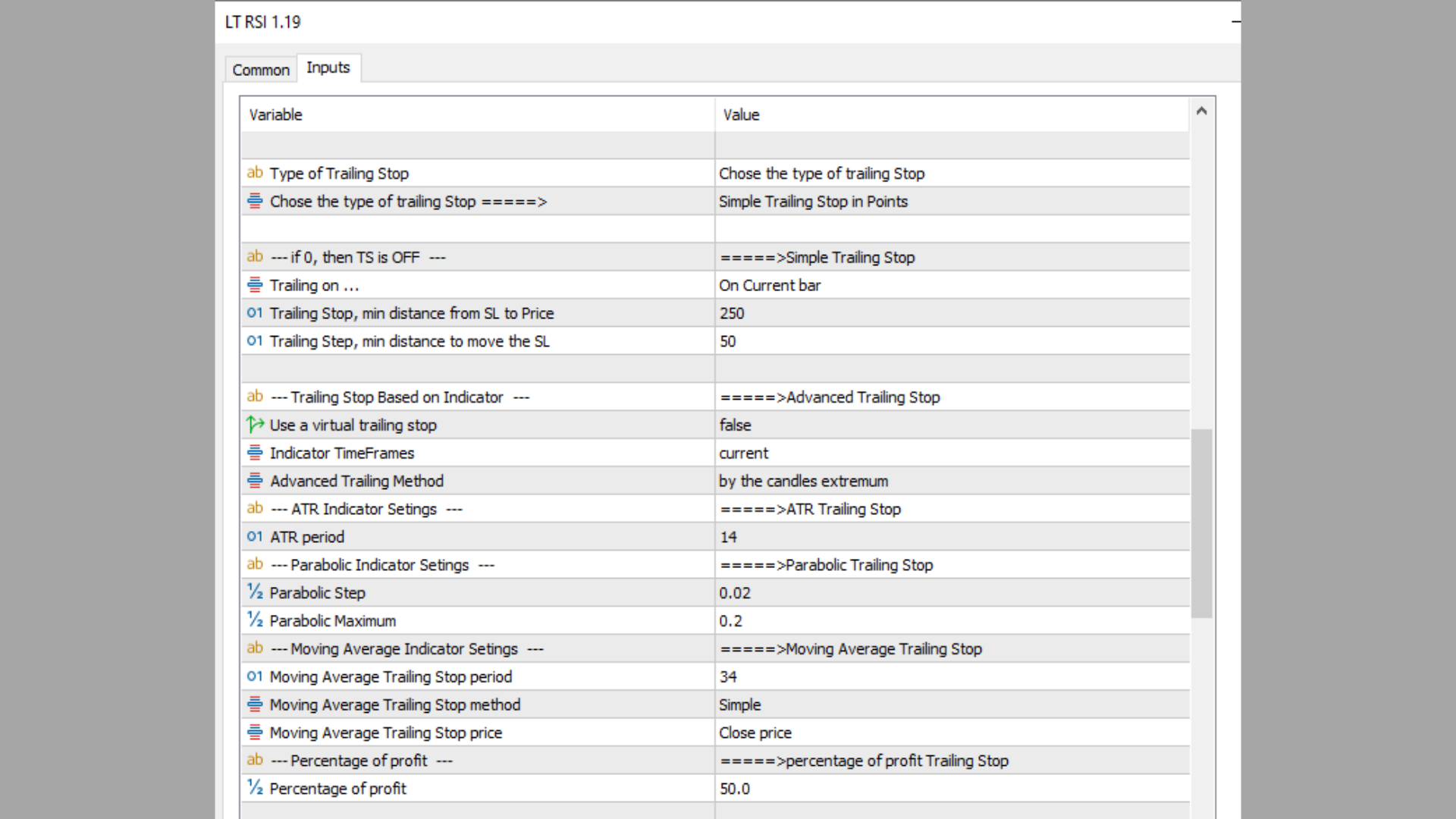Click the double icon beside Parabolic Step
This screenshot has height=819, width=1456.
[x=255, y=592]
